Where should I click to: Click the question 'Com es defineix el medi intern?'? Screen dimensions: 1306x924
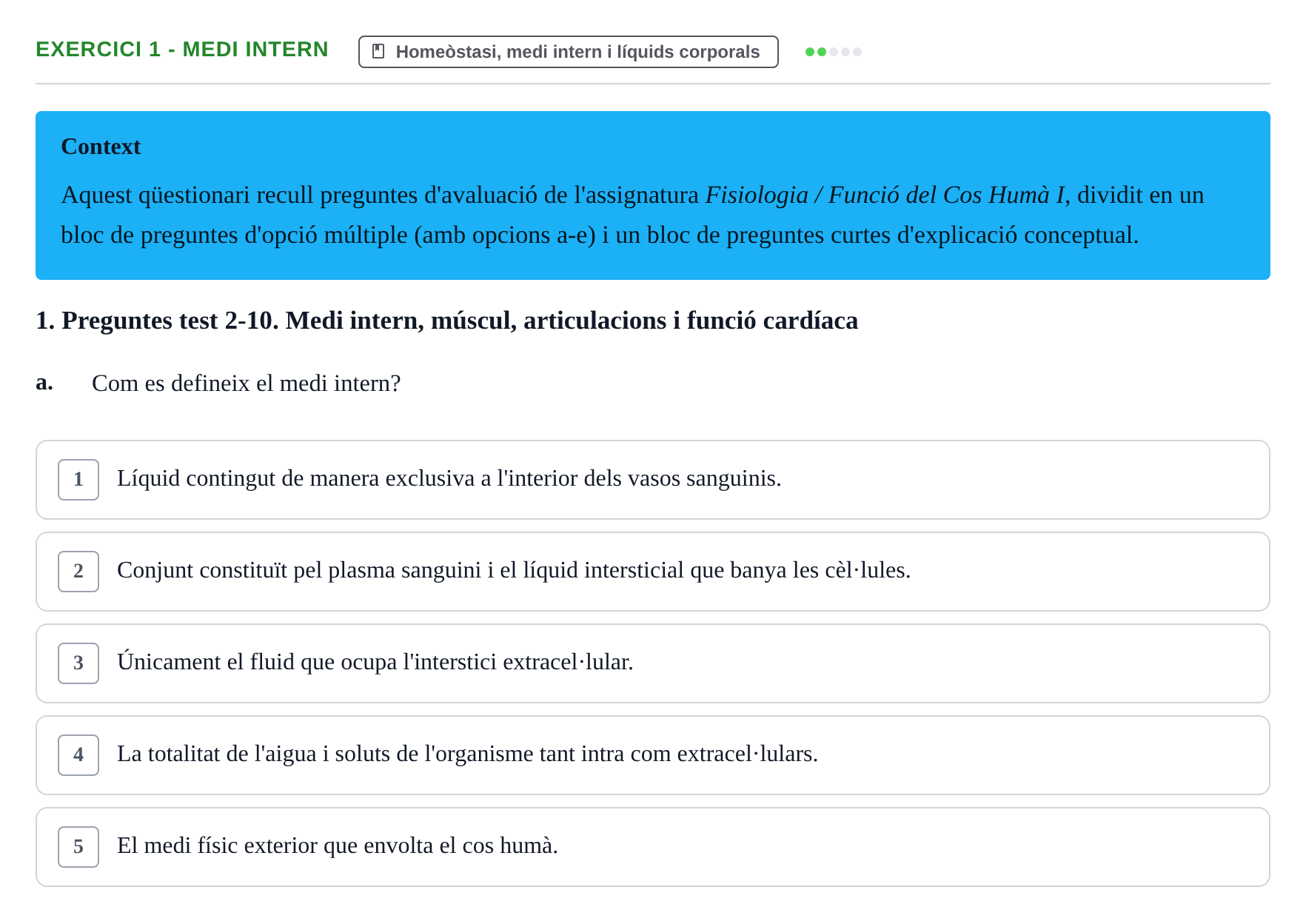tap(246, 384)
